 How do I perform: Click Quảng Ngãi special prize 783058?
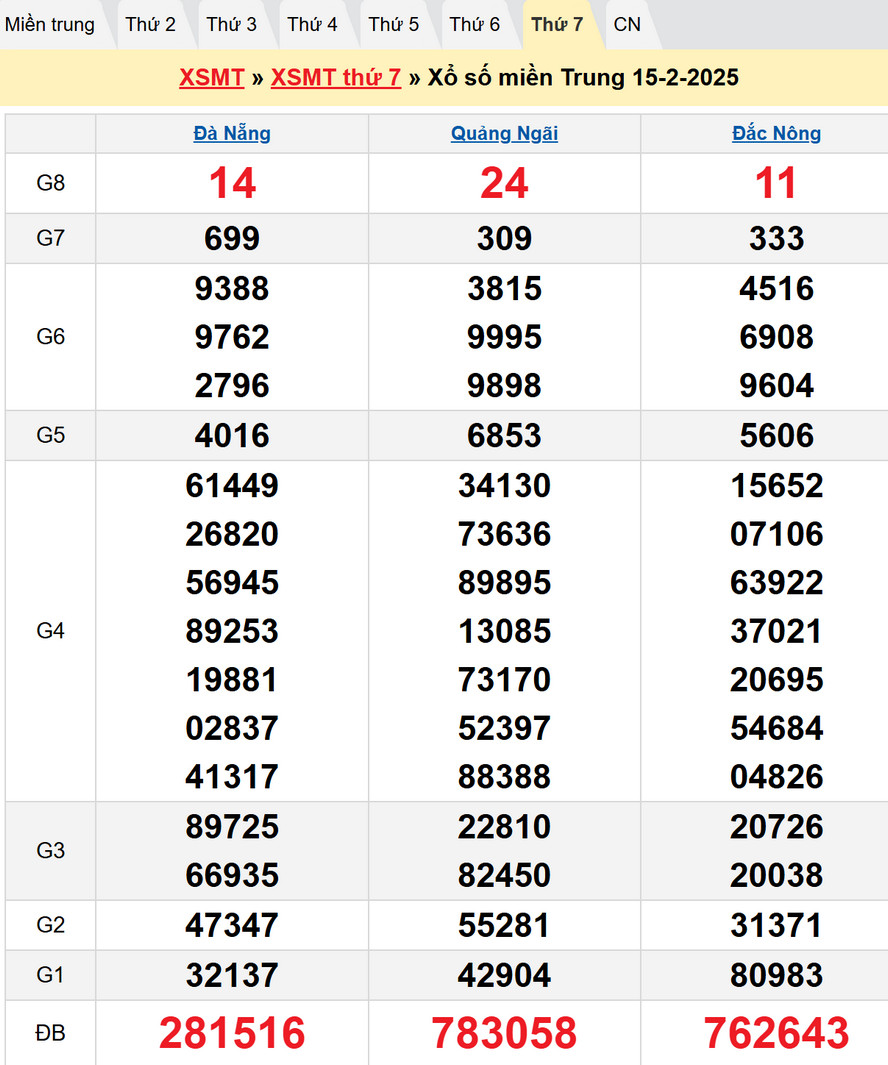[504, 1033]
